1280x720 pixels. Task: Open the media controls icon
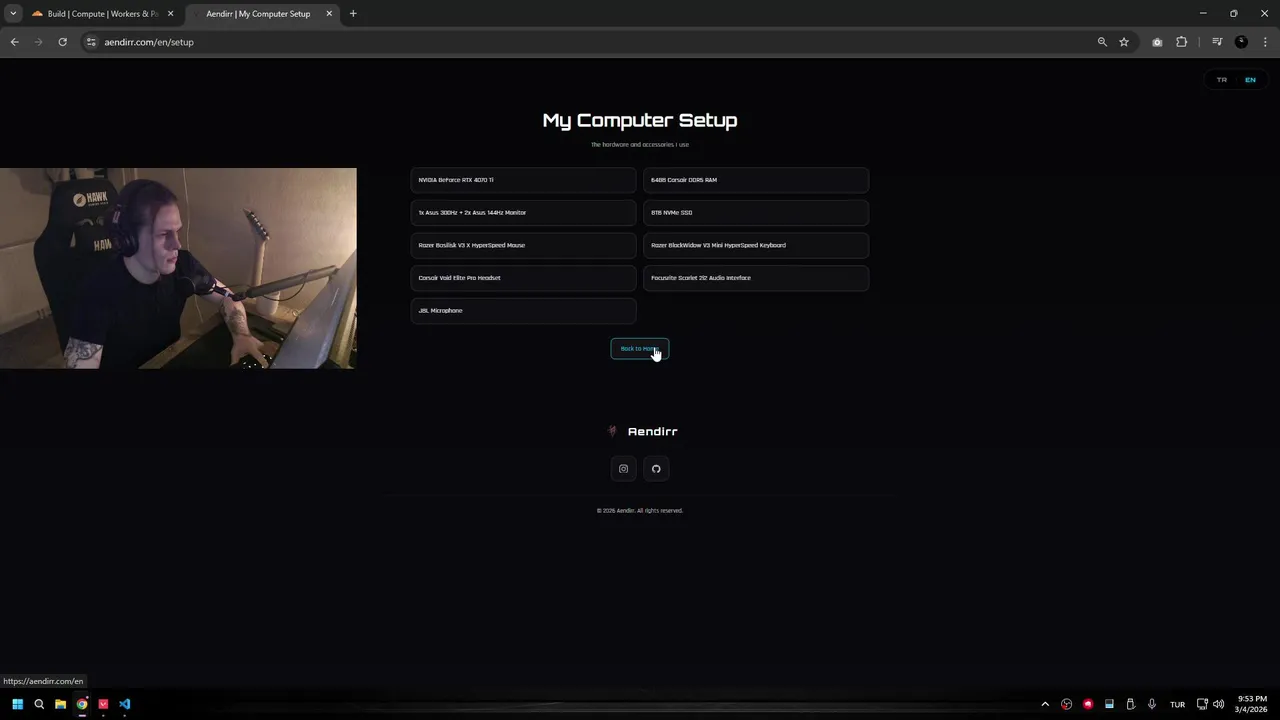(x=1217, y=42)
